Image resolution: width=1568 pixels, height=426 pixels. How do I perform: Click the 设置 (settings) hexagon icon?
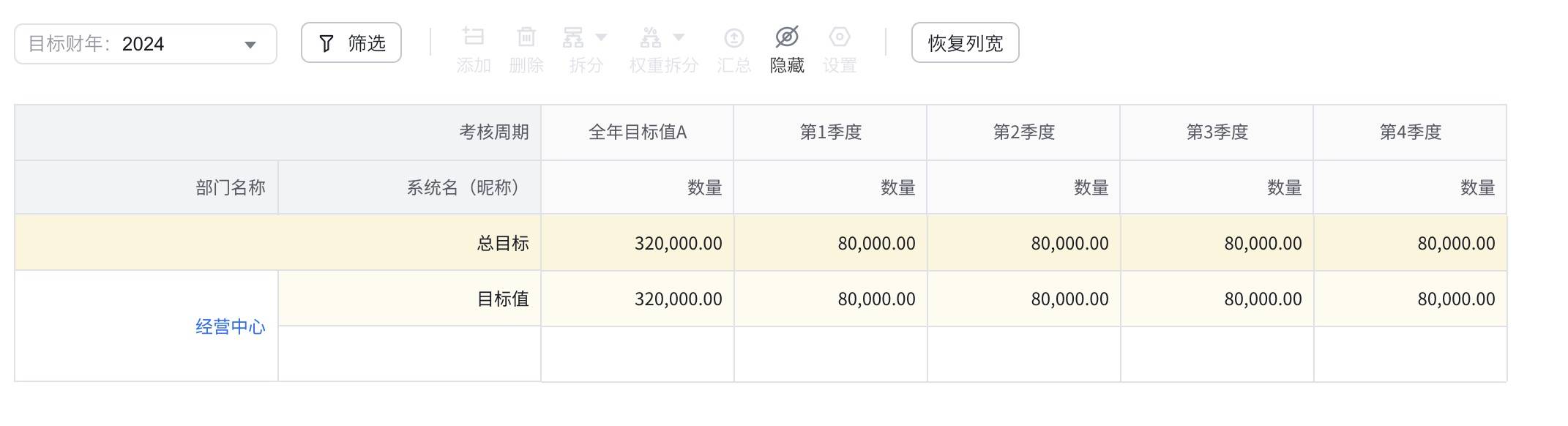tap(839, 37)
